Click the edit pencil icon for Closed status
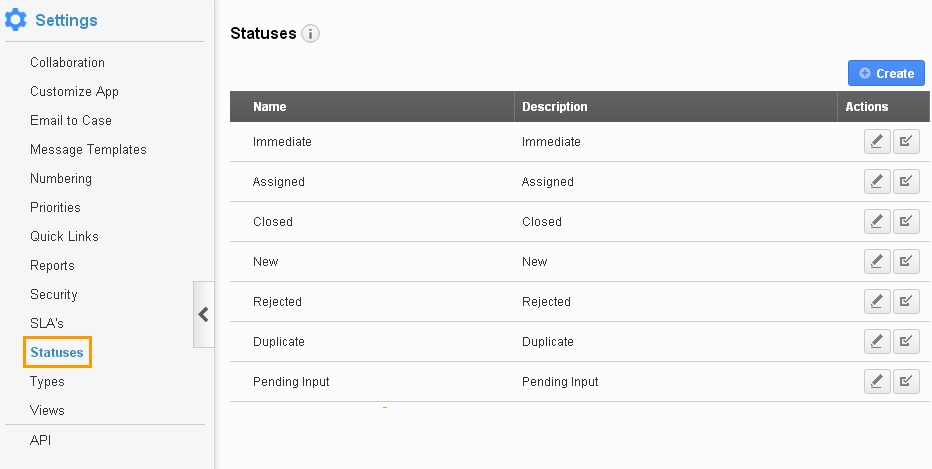 tap(877, 222)
